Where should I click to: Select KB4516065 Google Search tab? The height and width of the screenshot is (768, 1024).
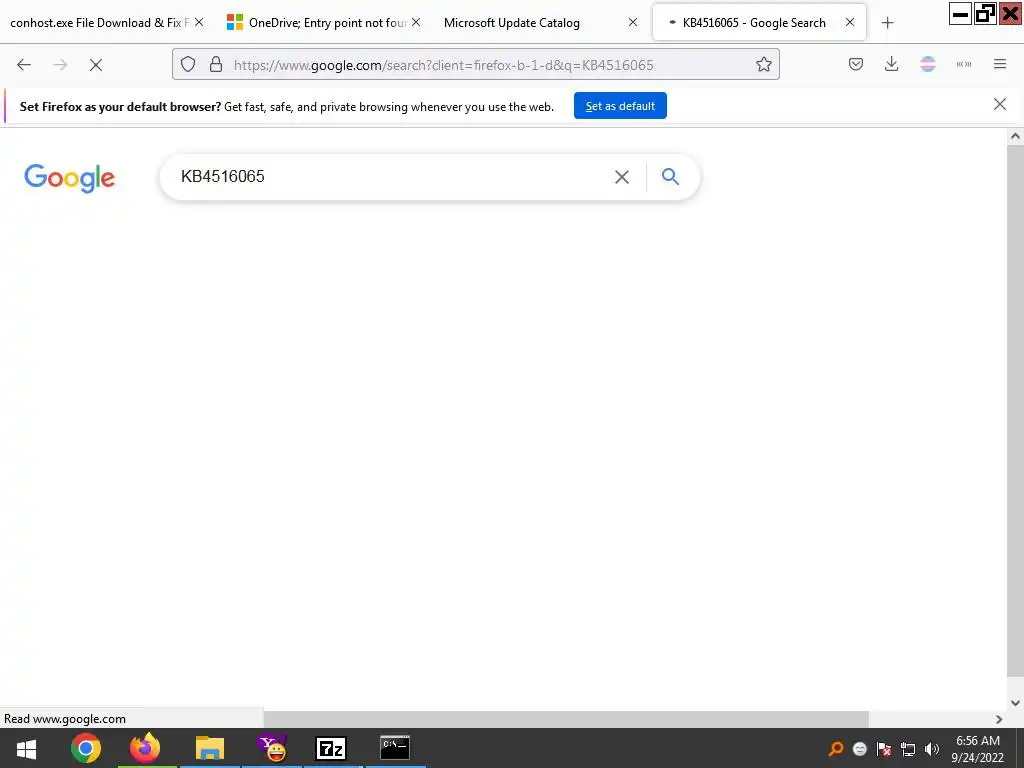click(x=754, y=23)
